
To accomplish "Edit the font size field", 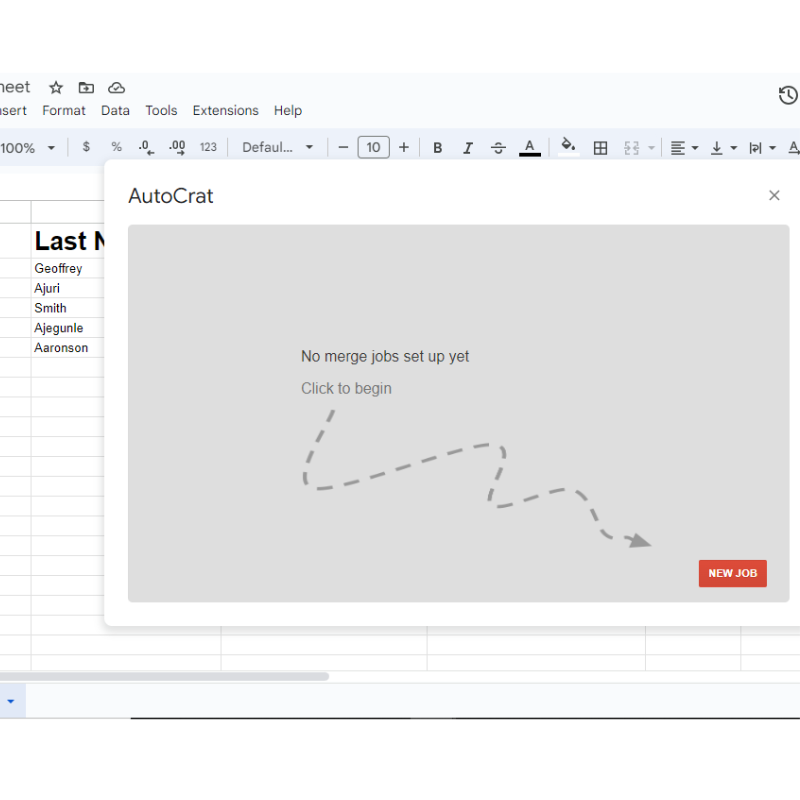I will pos(373,147).
